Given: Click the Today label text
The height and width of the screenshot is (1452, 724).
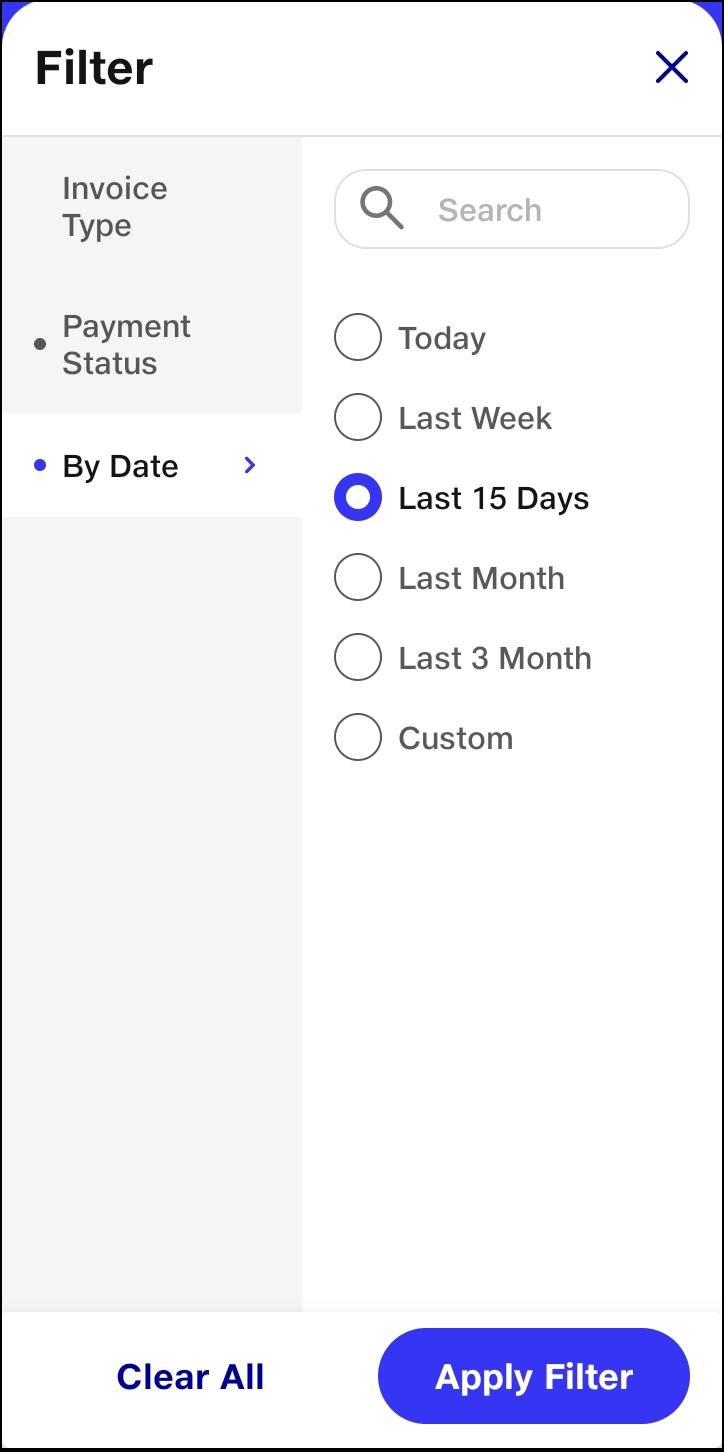Looking at the screenshot, I should click(442, 339).
